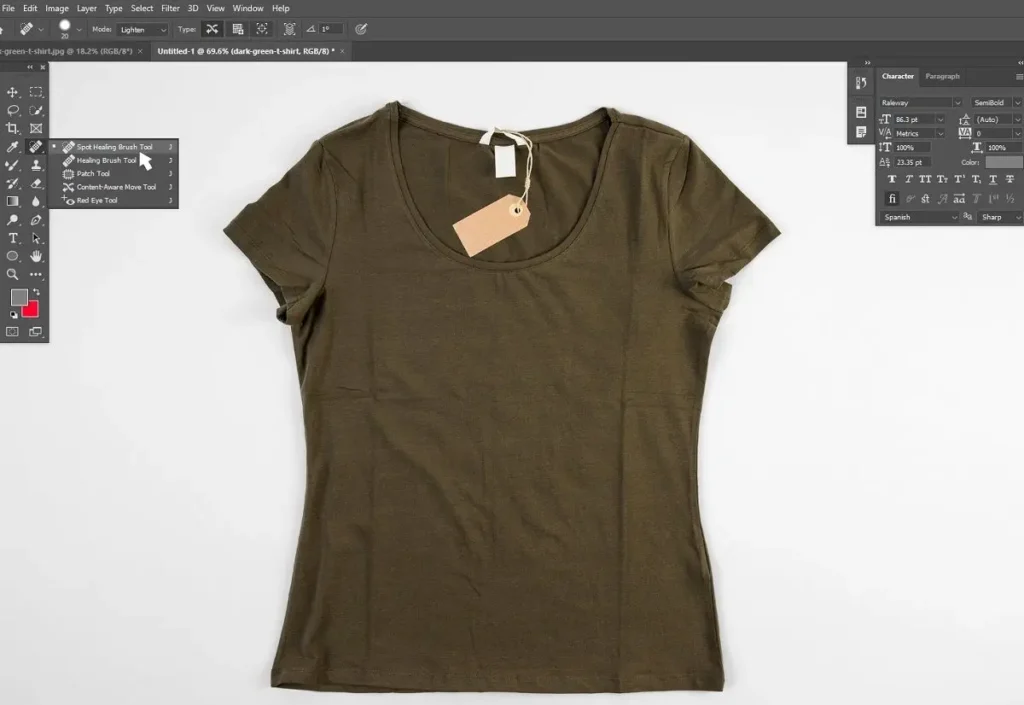The width and height of the screenshot is (1024, 705).
Task: Pick the Eyedropper tool
Action: [x=13, y=147]
